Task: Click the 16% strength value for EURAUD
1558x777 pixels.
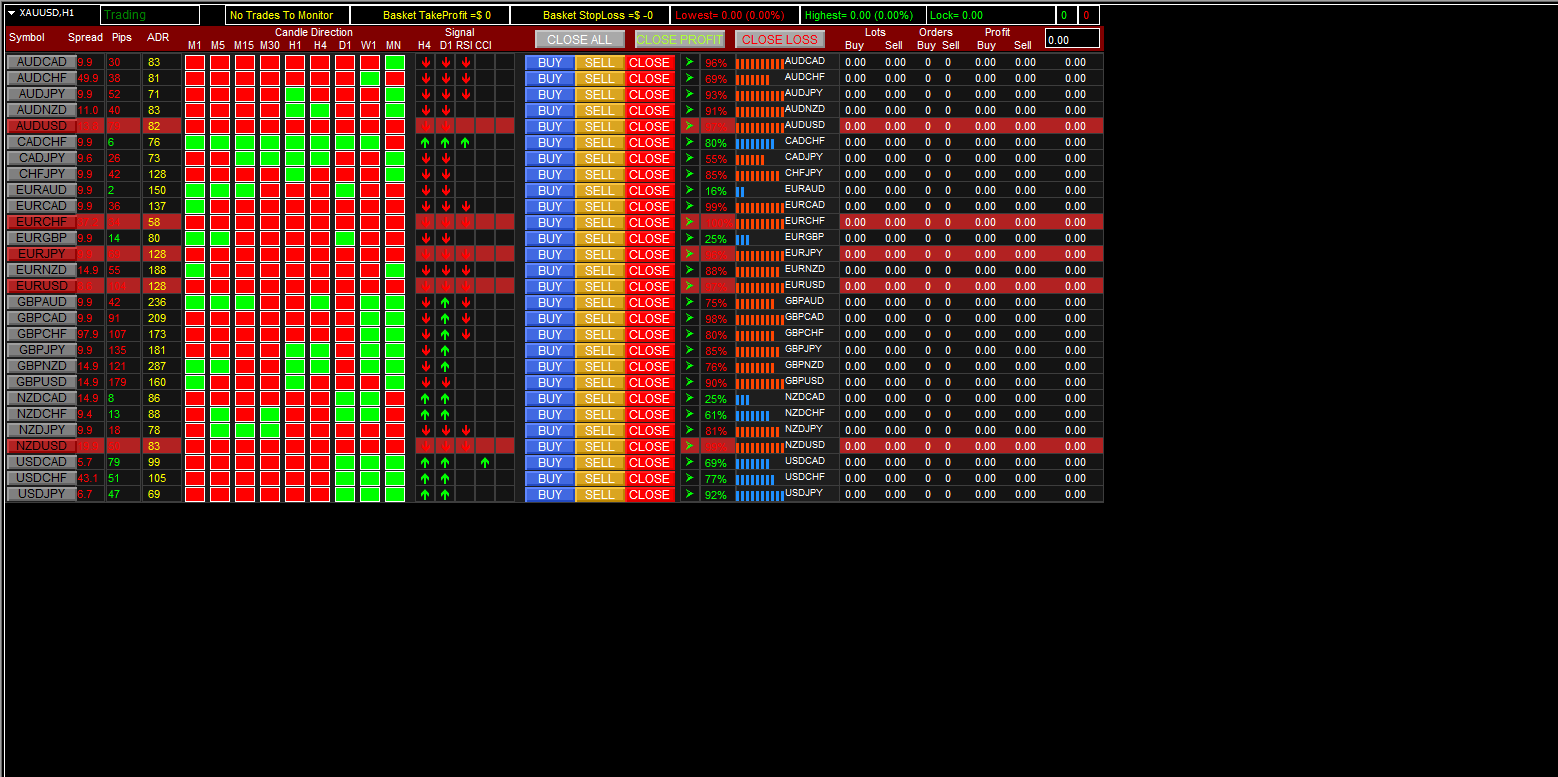Action: coord(716,191)
